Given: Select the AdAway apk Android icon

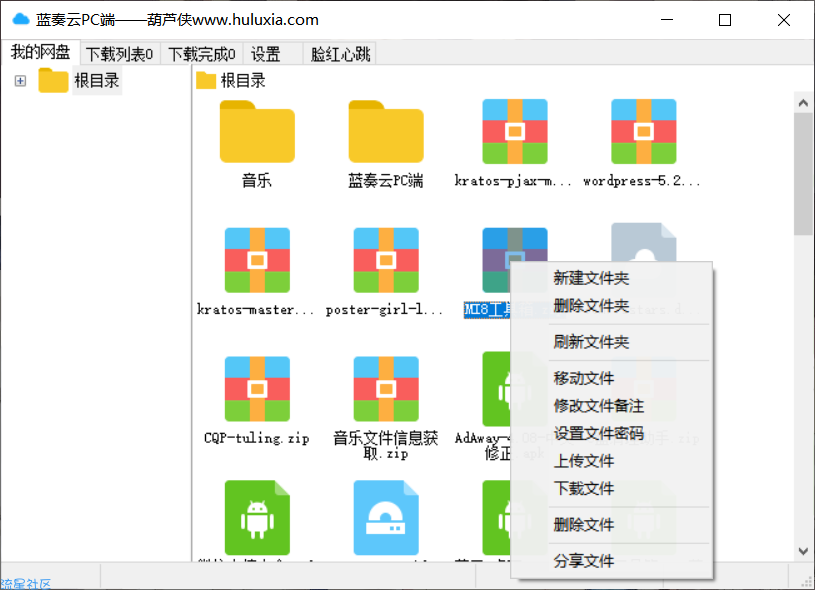Looking at the screenshot, I should pos(496,389).
